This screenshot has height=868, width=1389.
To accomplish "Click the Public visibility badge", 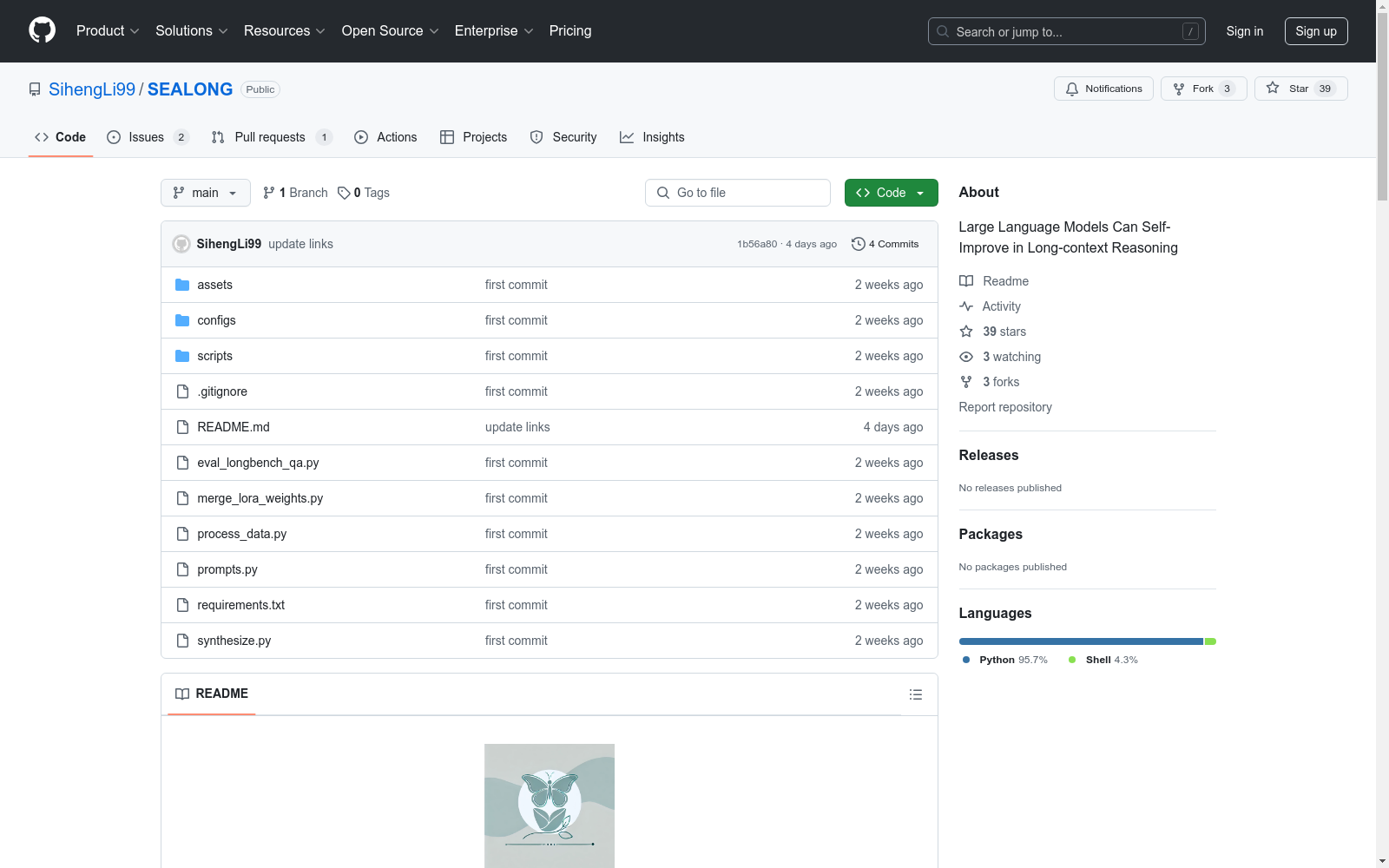I will coord(260,89).
